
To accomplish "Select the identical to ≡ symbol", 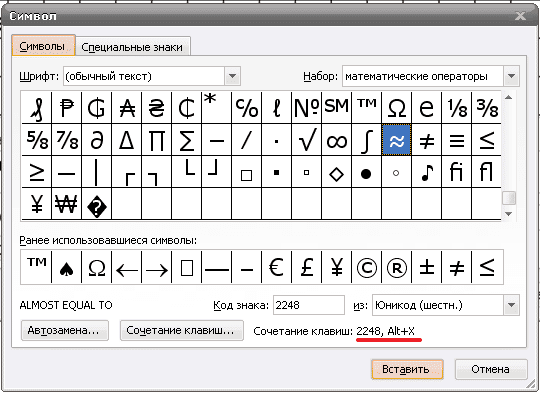I will (x=456, y=140).
